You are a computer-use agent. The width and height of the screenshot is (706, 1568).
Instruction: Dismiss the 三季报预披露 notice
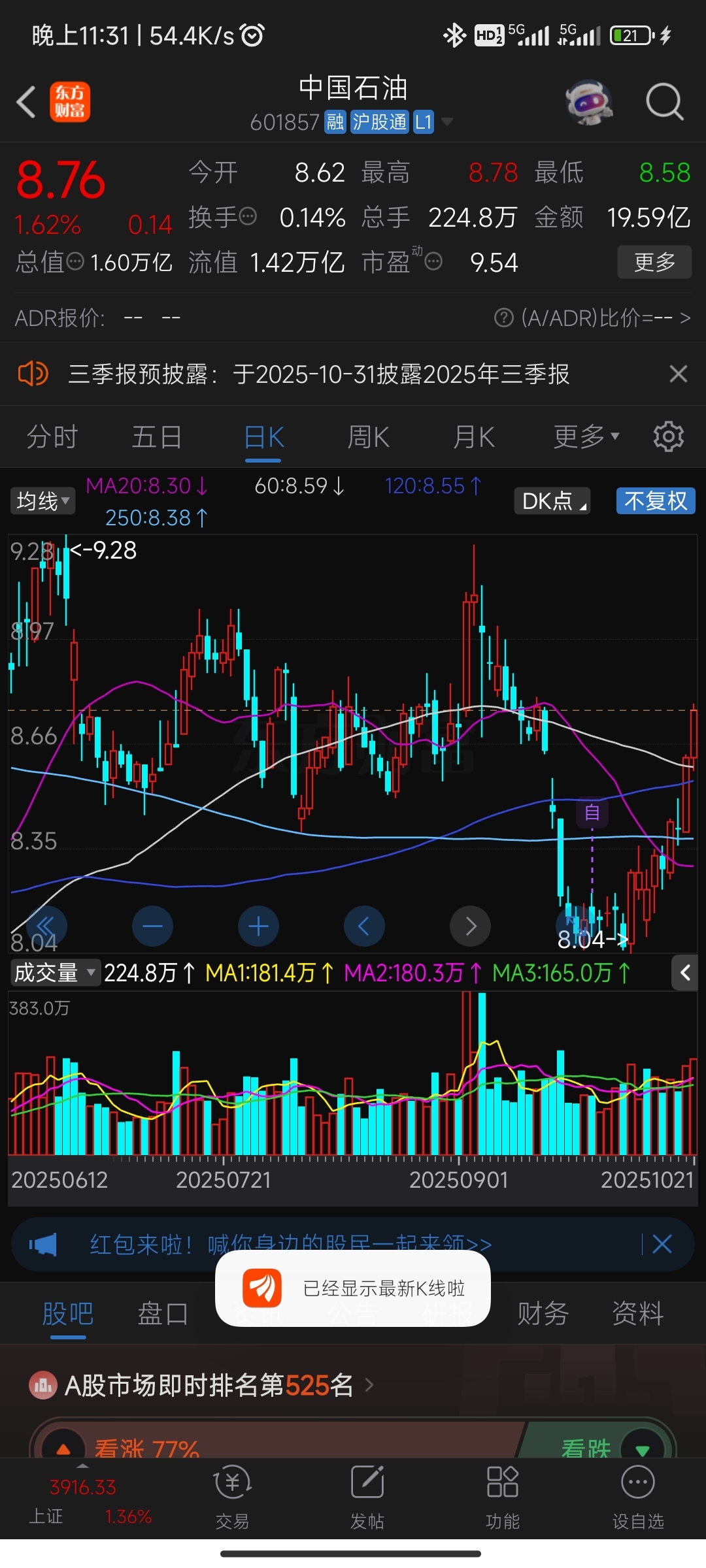678,374
